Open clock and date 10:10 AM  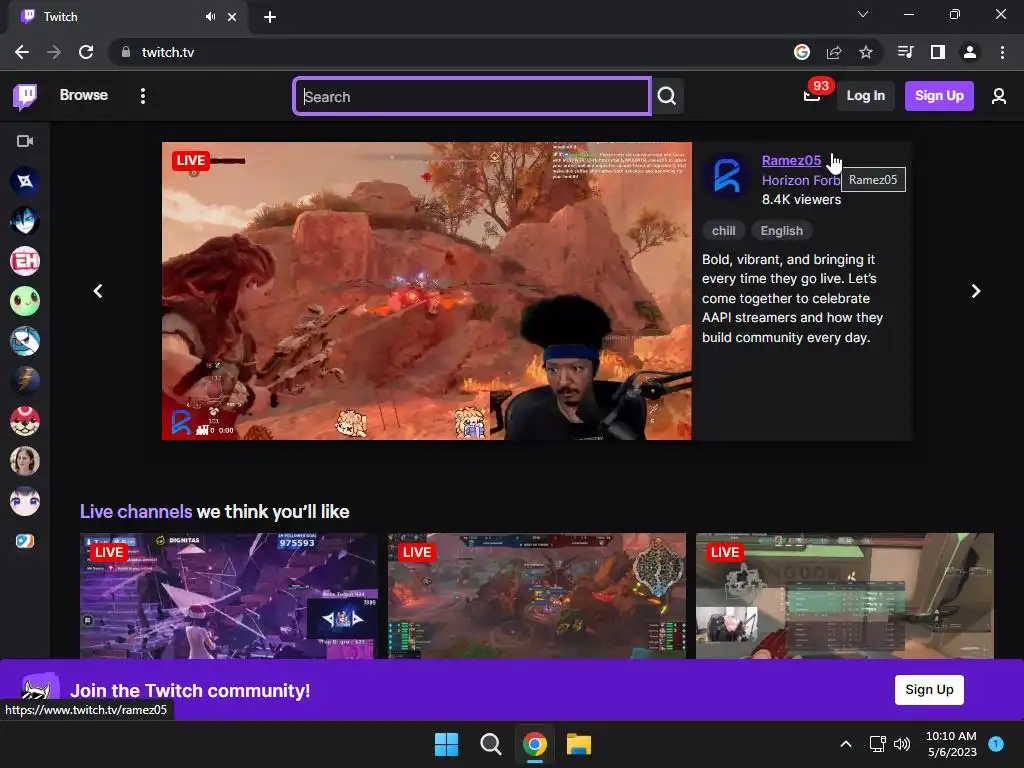pos(951,744)
